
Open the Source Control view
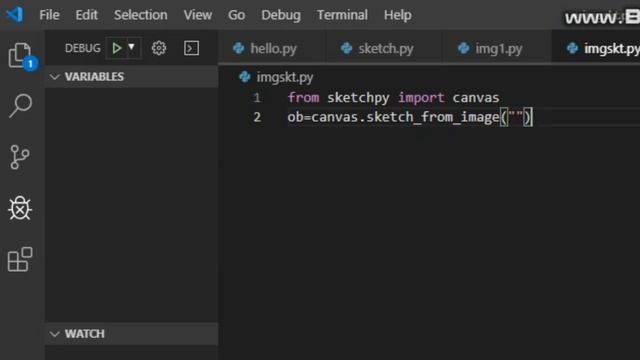click(x=20, y=157)
